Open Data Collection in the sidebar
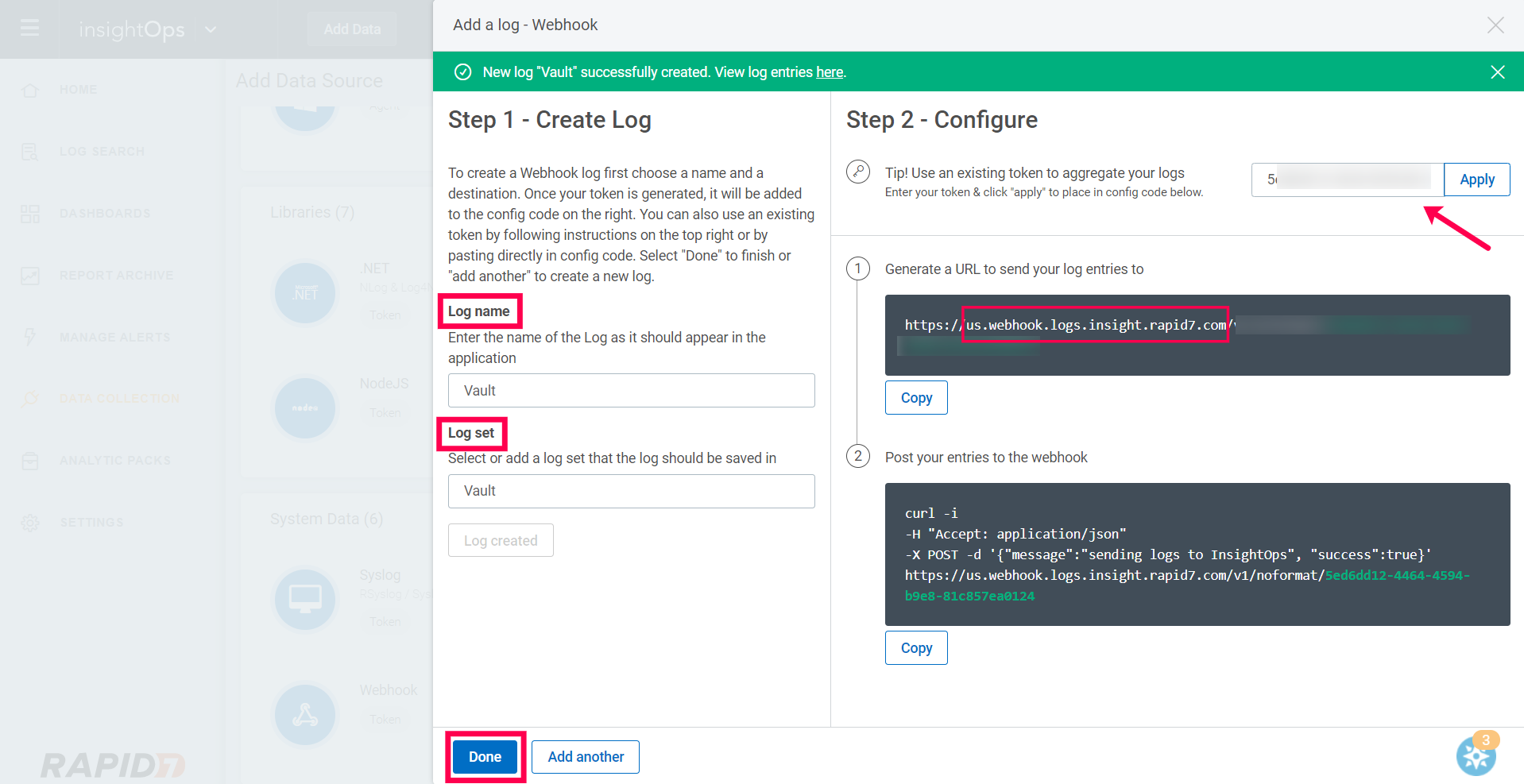Viewport: 1524px width, 784px height. (29, 398)
